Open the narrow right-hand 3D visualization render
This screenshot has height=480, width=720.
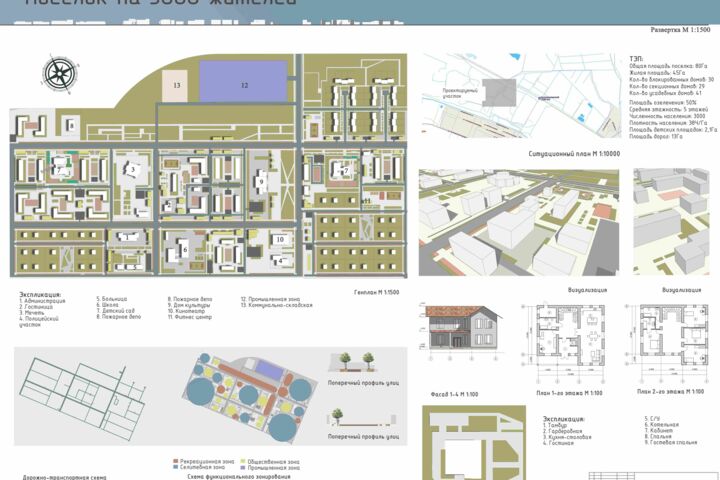[x=671, y=222]
